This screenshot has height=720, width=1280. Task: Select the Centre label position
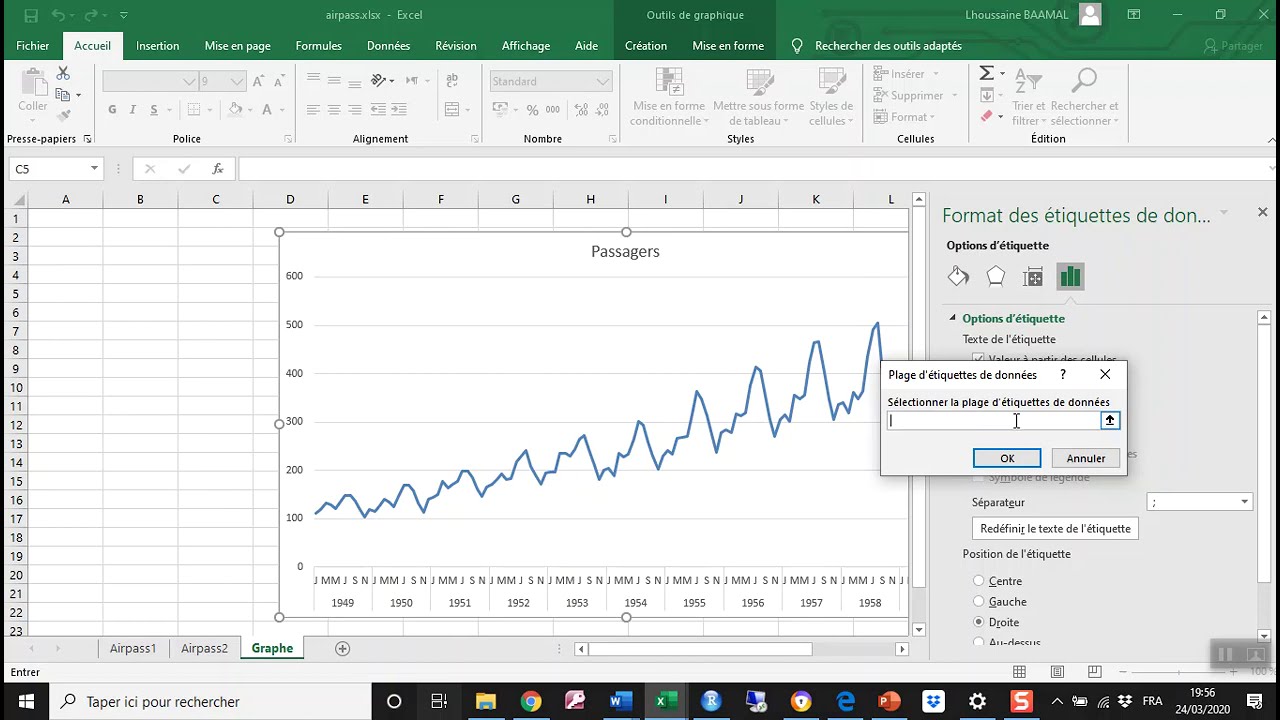coord(979,581)
